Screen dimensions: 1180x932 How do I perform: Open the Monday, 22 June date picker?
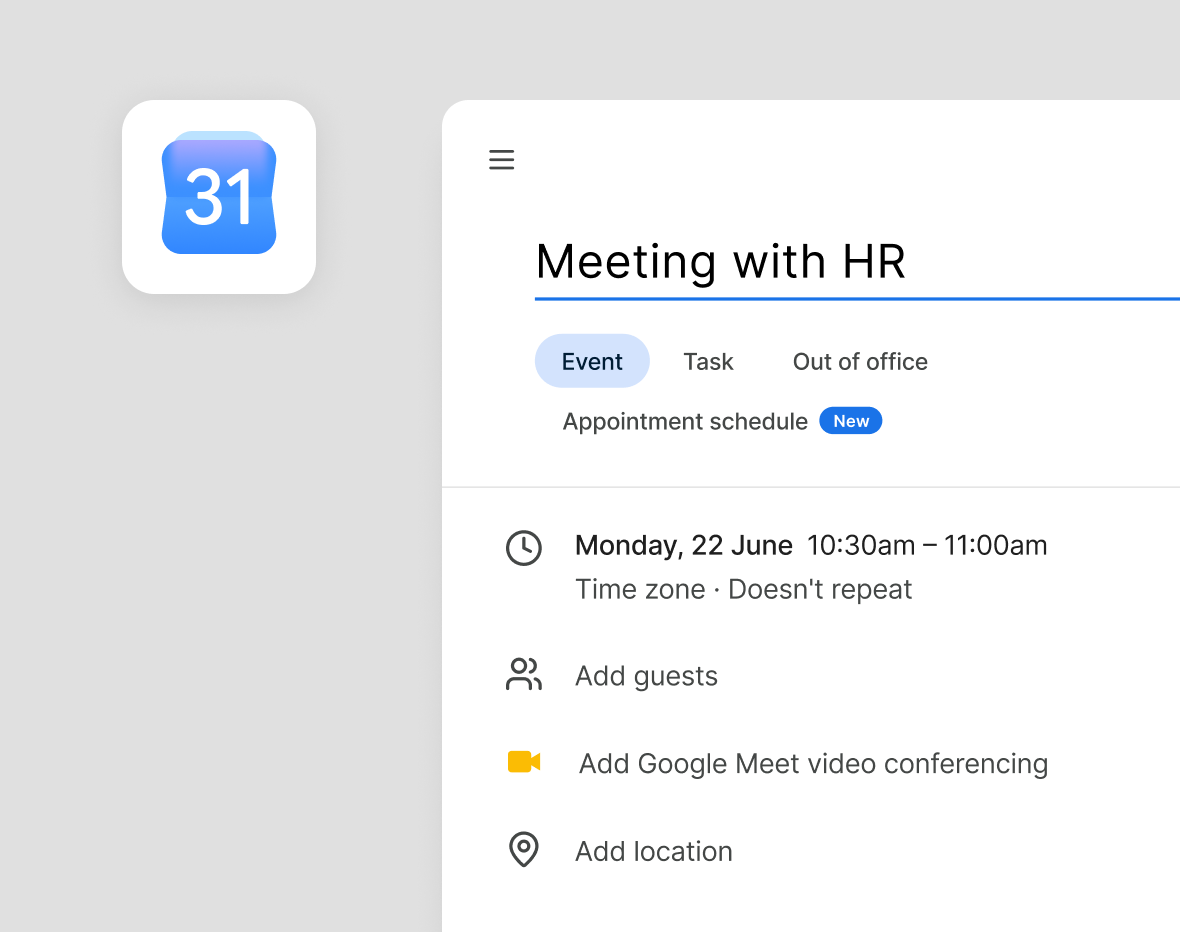pos(683,546)
